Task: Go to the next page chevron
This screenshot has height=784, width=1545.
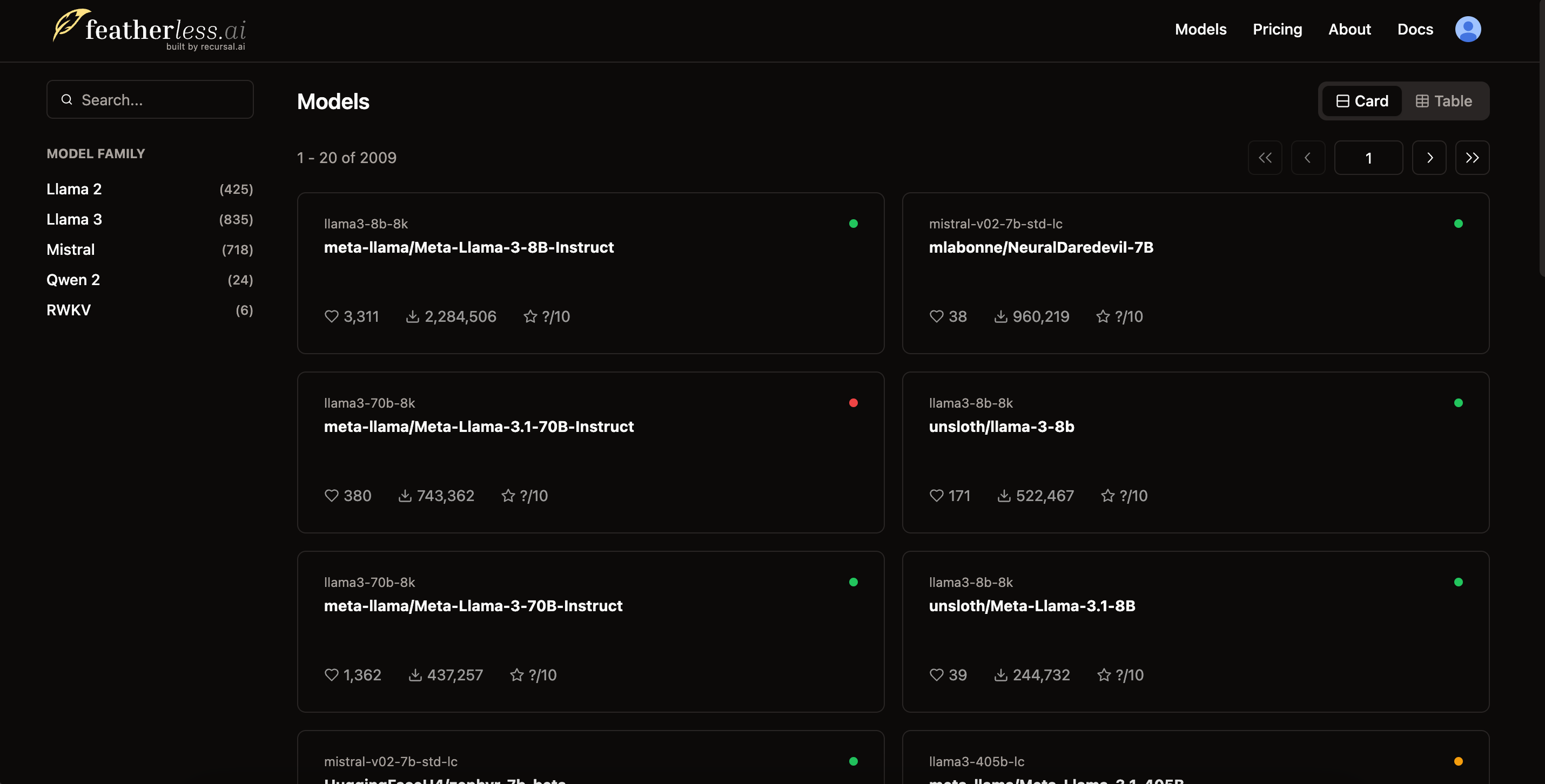Action: (1429, 158)
